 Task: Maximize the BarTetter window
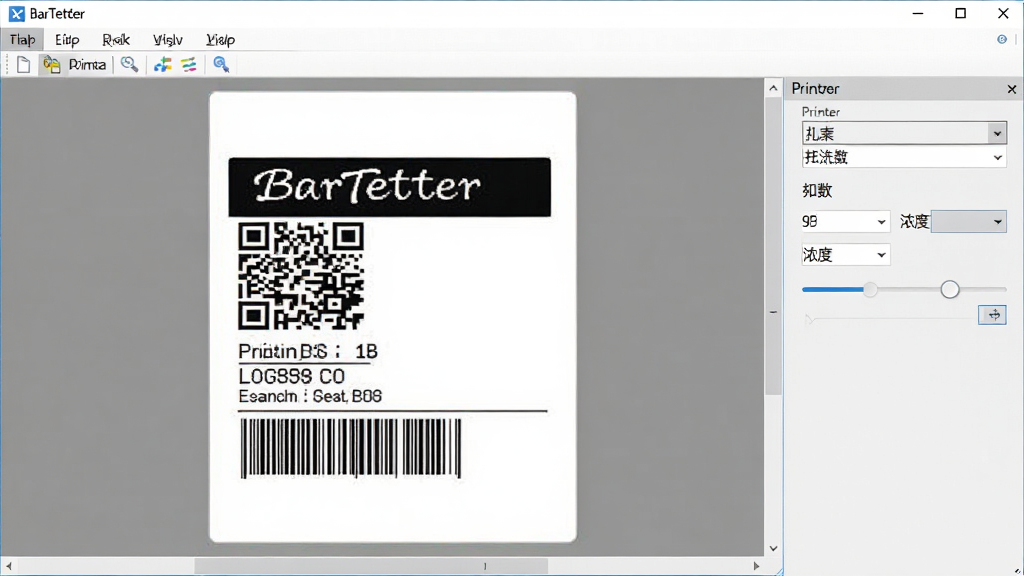pyautogui.click(x=961, y=14)
